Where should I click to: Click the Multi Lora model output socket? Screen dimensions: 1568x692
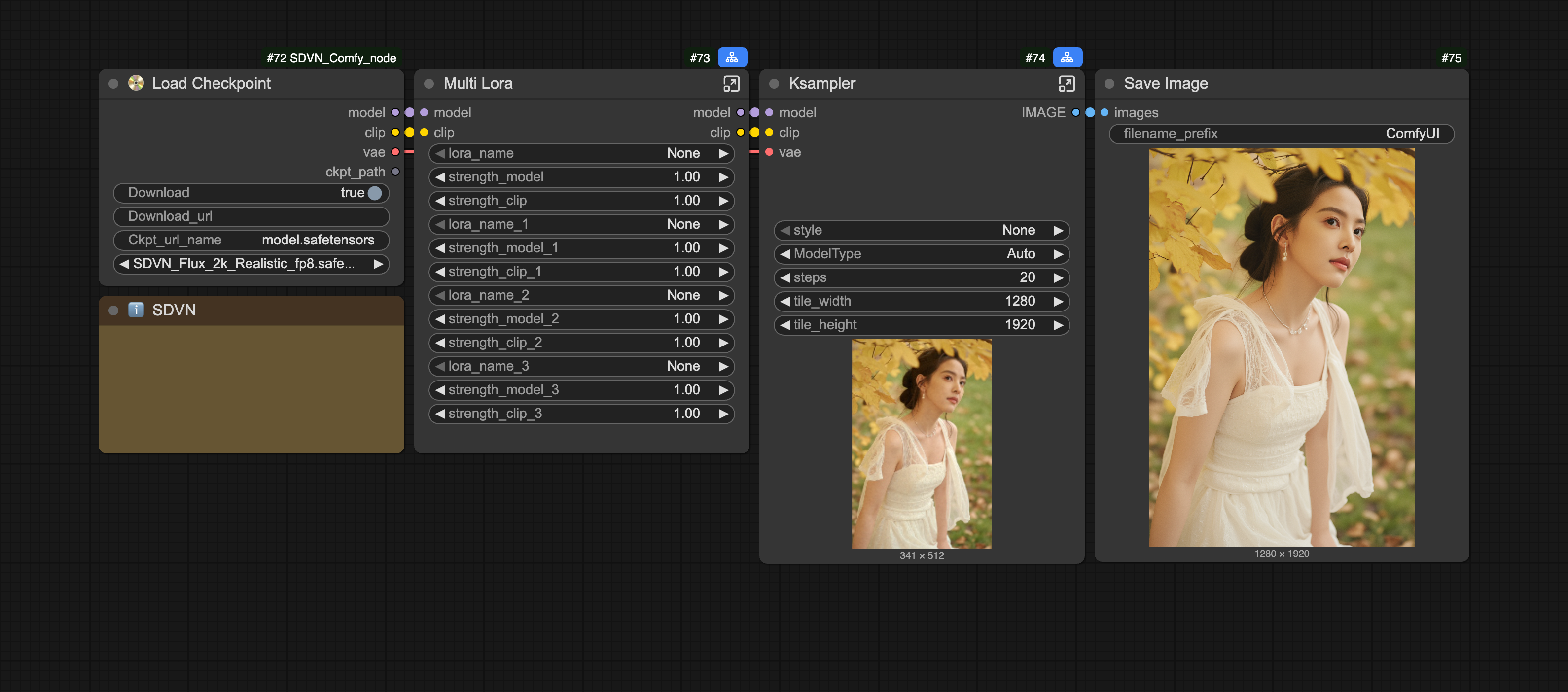(741, 112)
